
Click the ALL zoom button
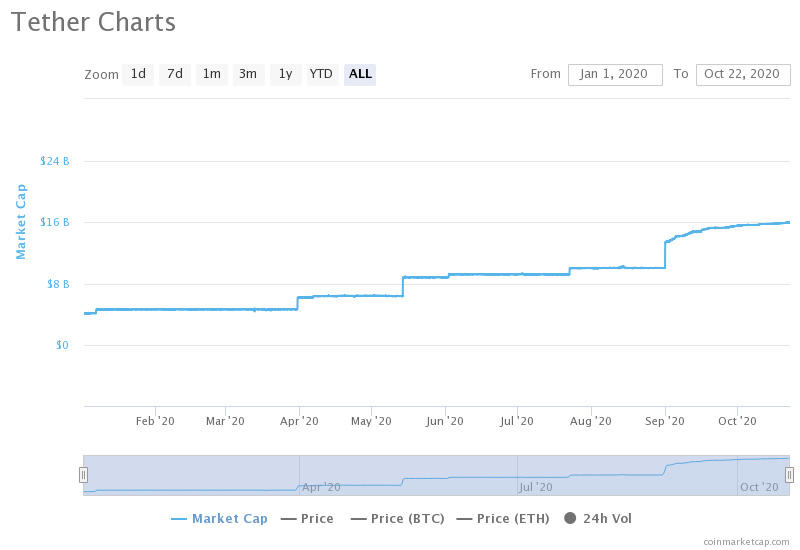click(x=360, y=74)
